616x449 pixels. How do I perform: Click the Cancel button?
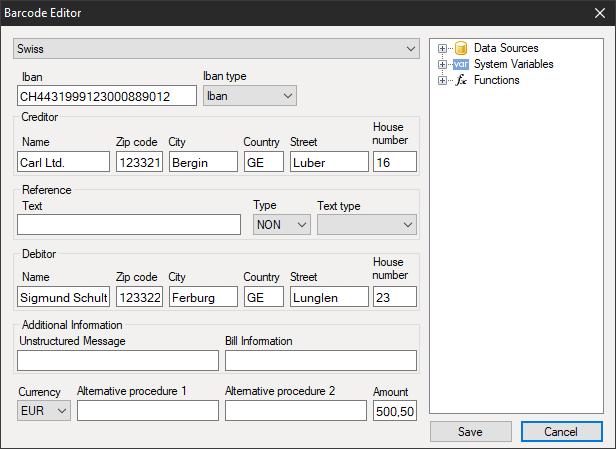click(x=561, y=432)
